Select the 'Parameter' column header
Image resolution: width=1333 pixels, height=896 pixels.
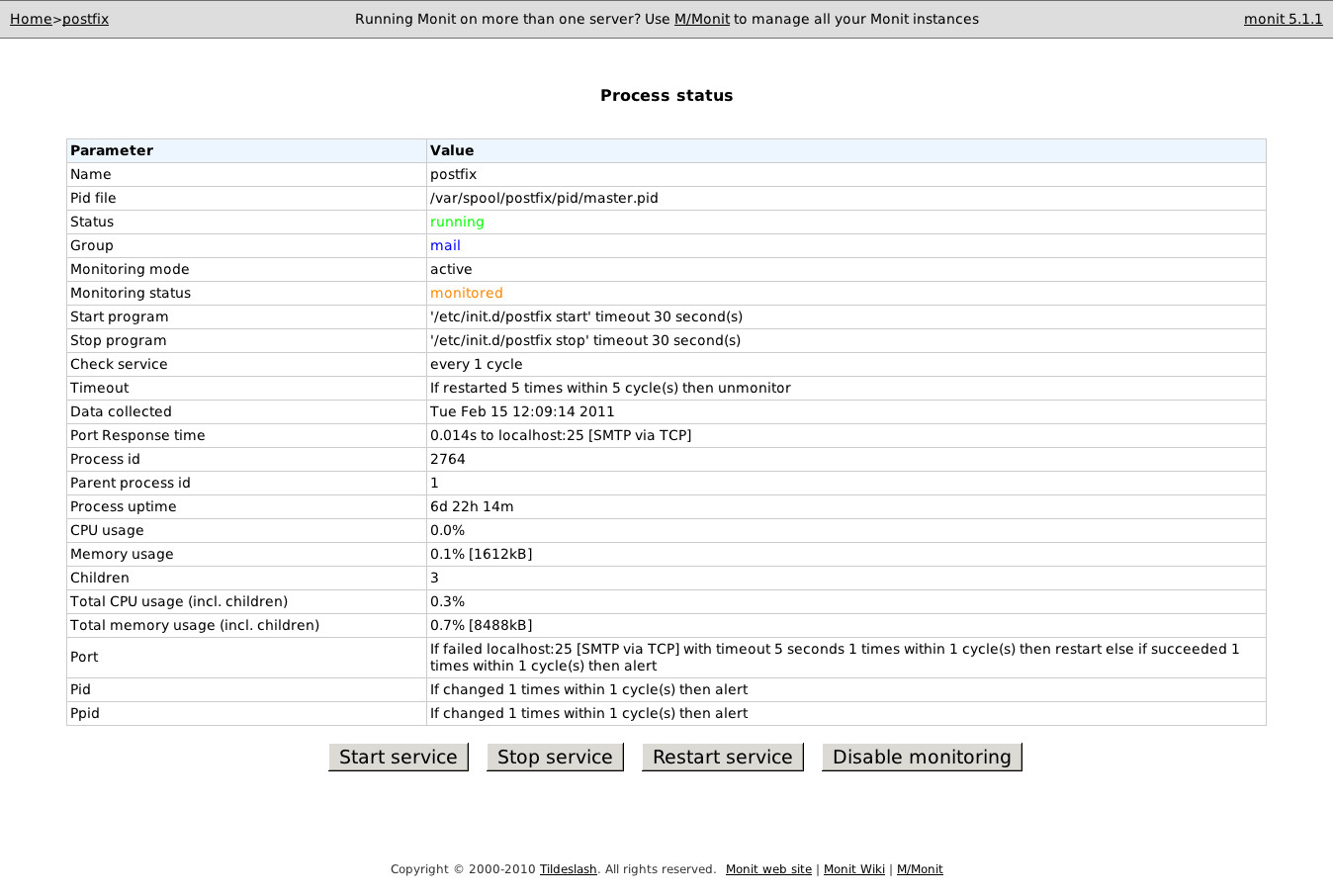pos(112,150)
